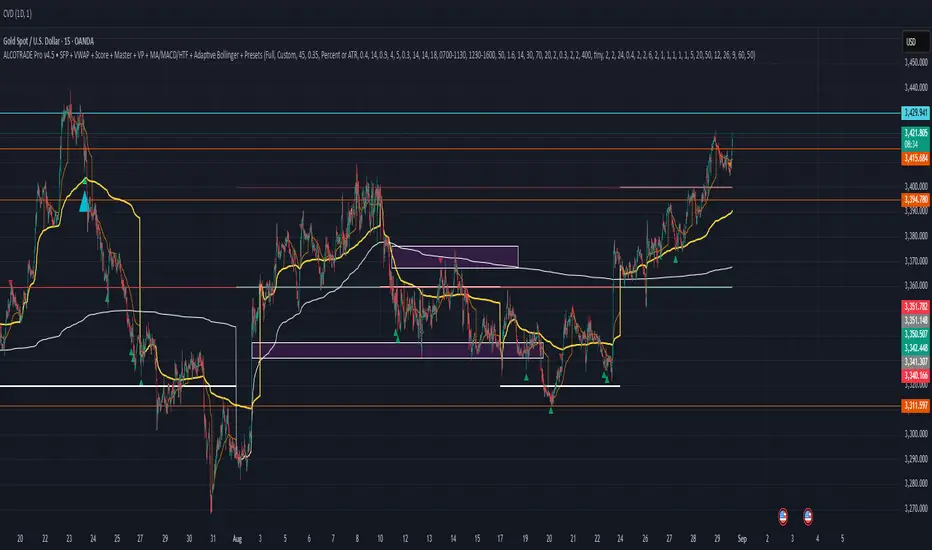Open the second US flag economic event icon
The image size is (932, 550).
tap(808, 516)
